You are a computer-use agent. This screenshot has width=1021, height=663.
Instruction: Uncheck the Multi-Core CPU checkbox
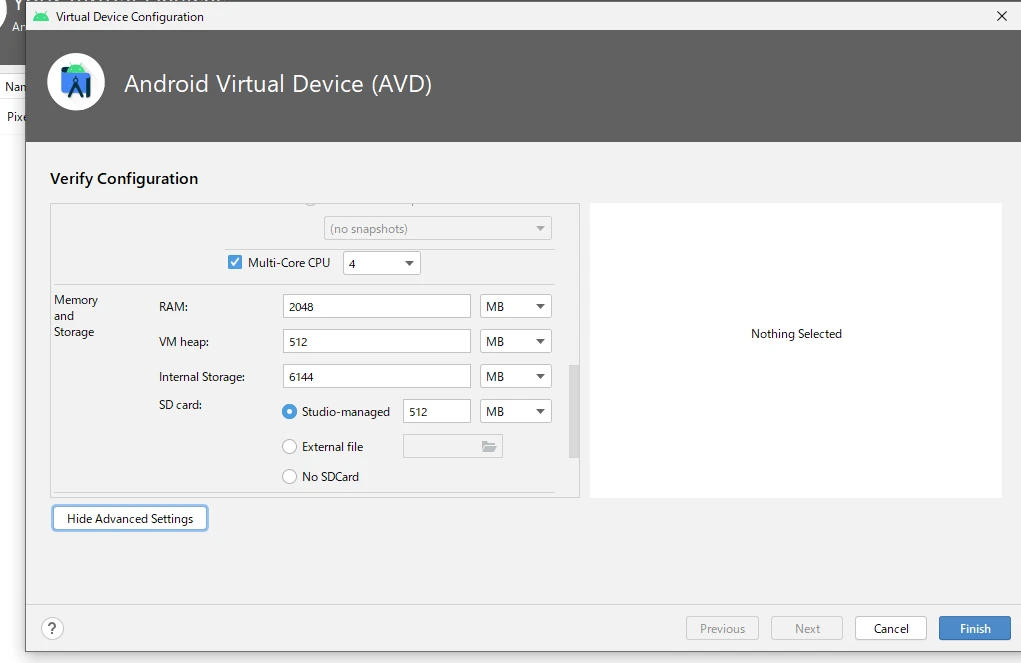point(235,263)
